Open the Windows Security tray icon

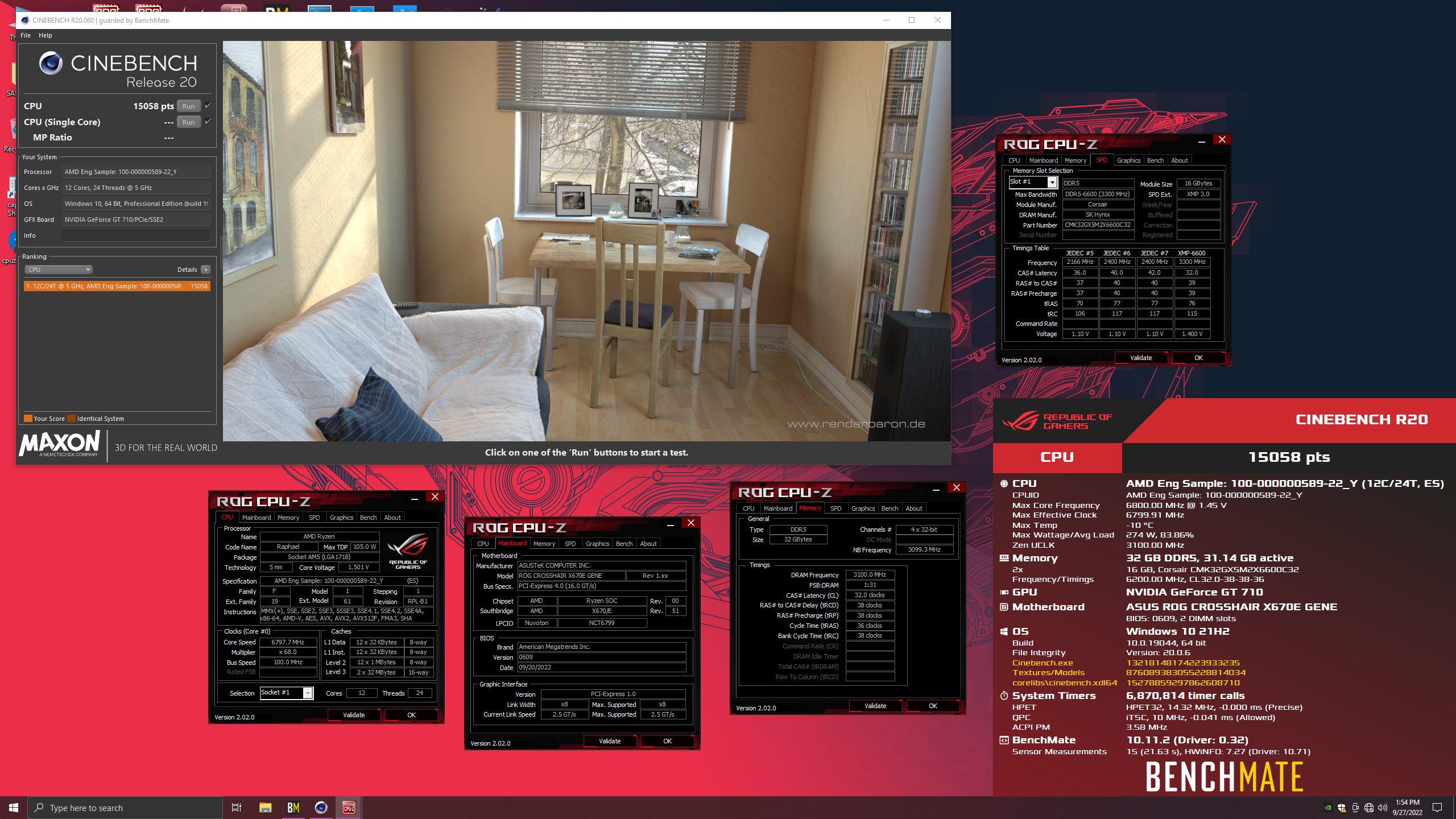coord(1342,808)
